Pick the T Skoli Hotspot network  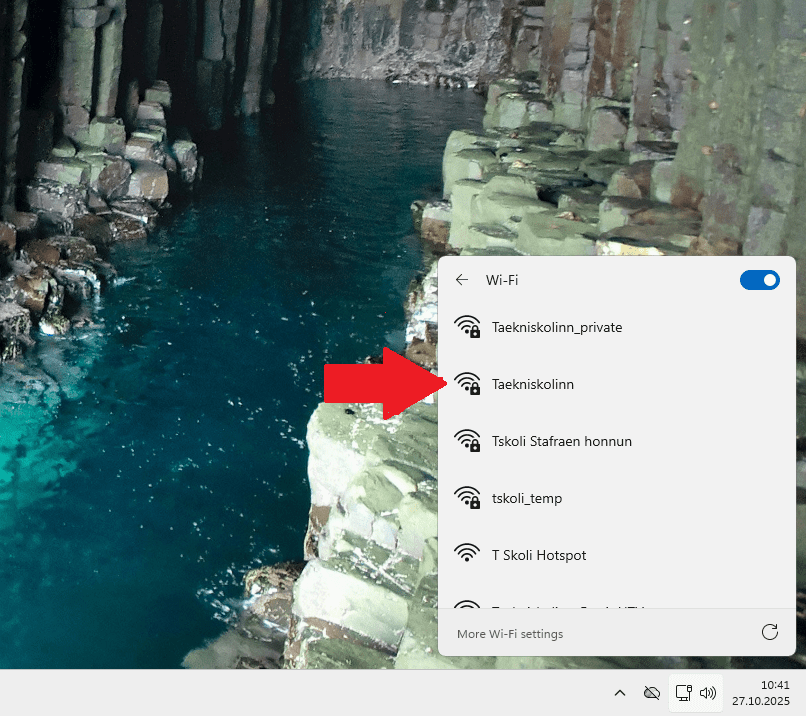pos(539,555)
